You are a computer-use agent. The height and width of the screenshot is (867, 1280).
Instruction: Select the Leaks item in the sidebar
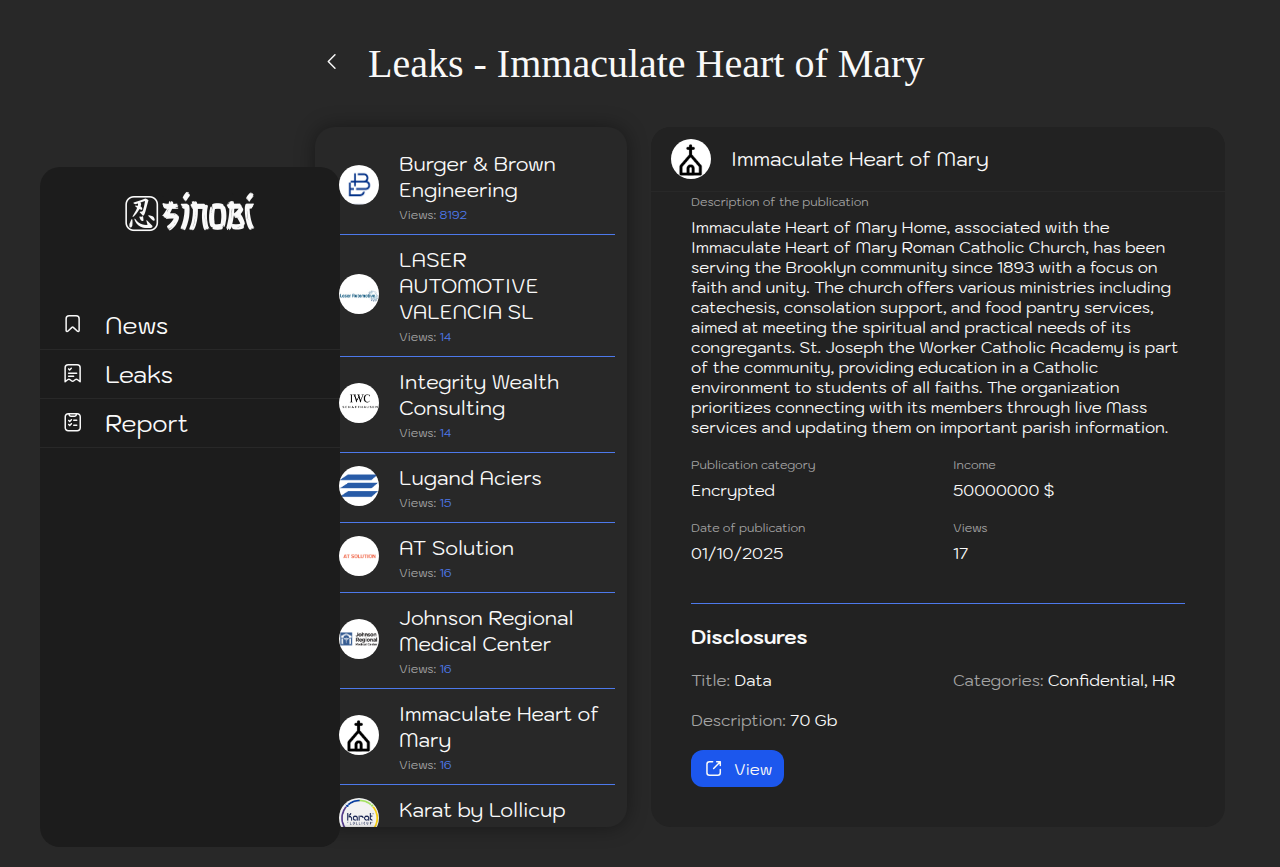click(139, 375)
